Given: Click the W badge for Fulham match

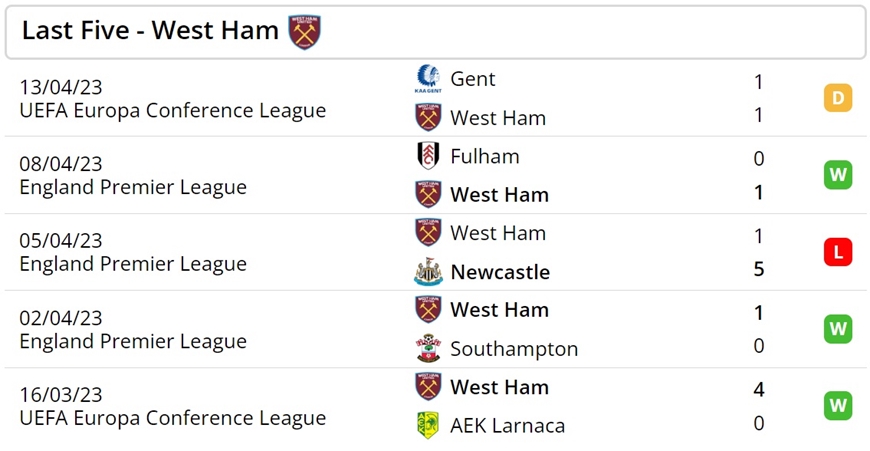Looking at the screenshot, I should pyautogui.click(x=838, y=175).
